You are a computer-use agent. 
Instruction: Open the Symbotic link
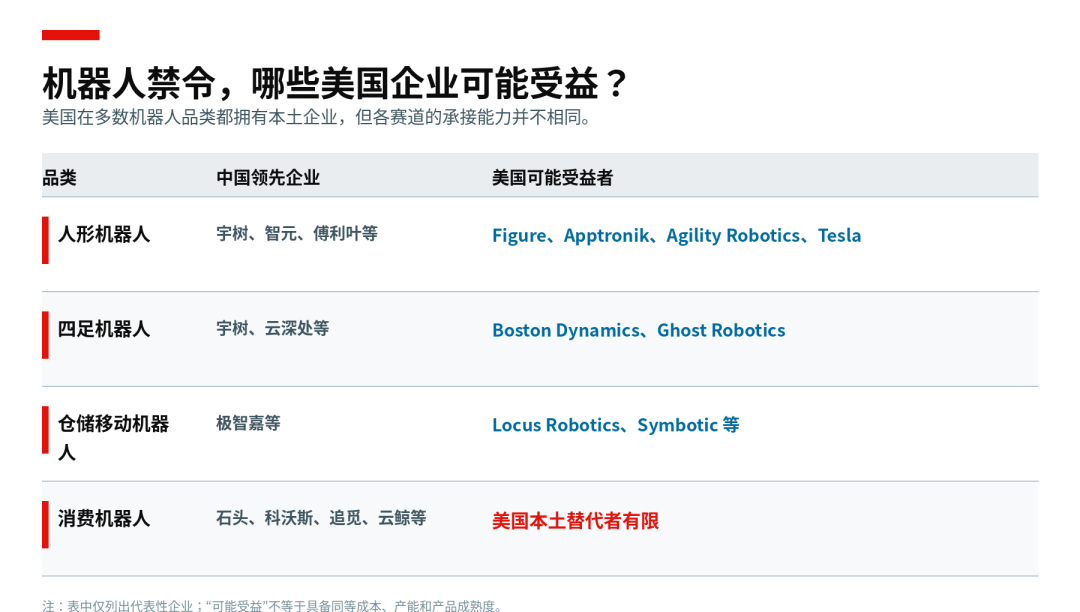678,425
